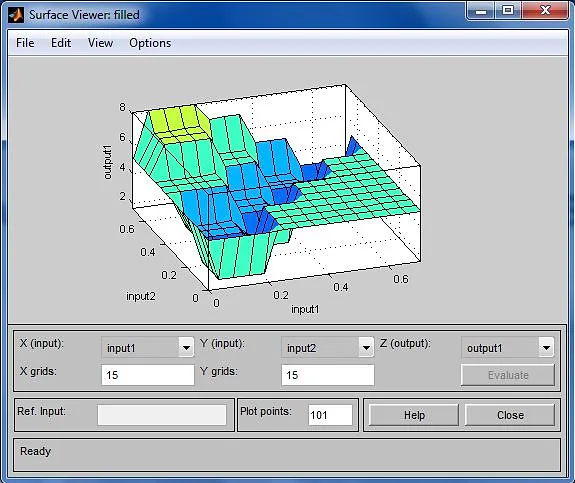Click the Ref. Input field

click(162, 415)
